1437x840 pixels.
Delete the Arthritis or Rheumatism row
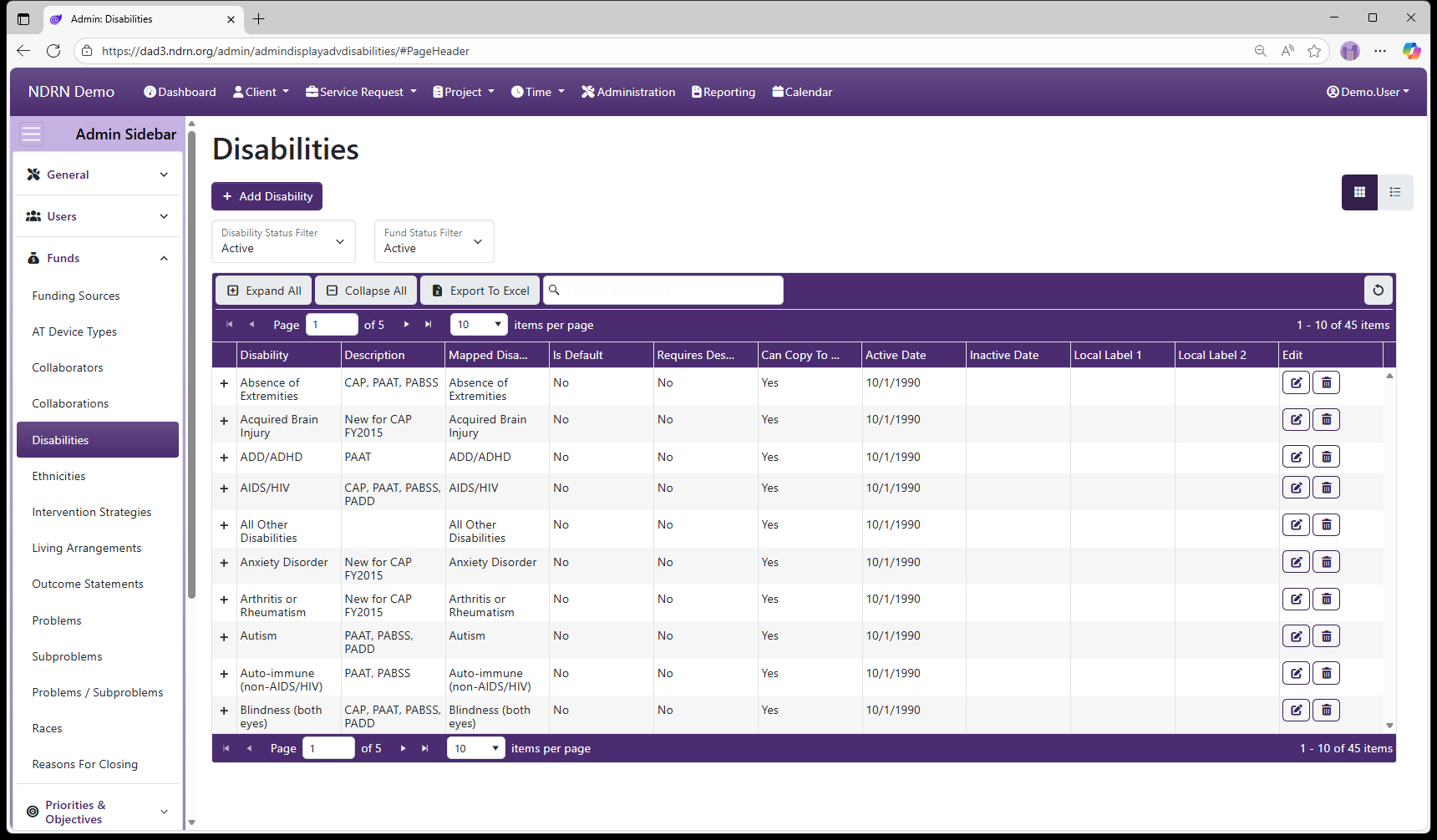(1326, 599)
